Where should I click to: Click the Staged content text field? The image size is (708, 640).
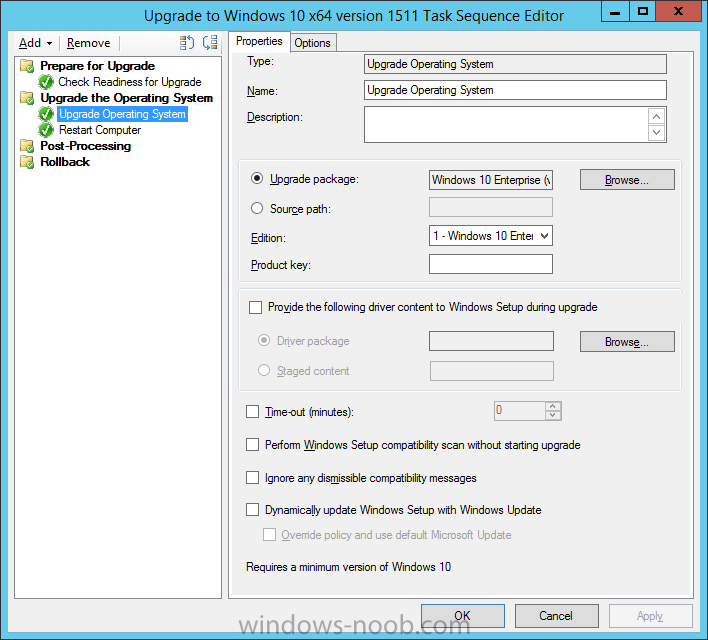(492, 371)
